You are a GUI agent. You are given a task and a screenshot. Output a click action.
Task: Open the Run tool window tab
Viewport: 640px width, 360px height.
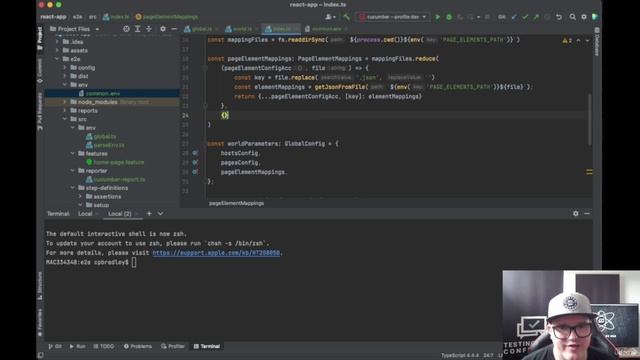tap(78, 346)
